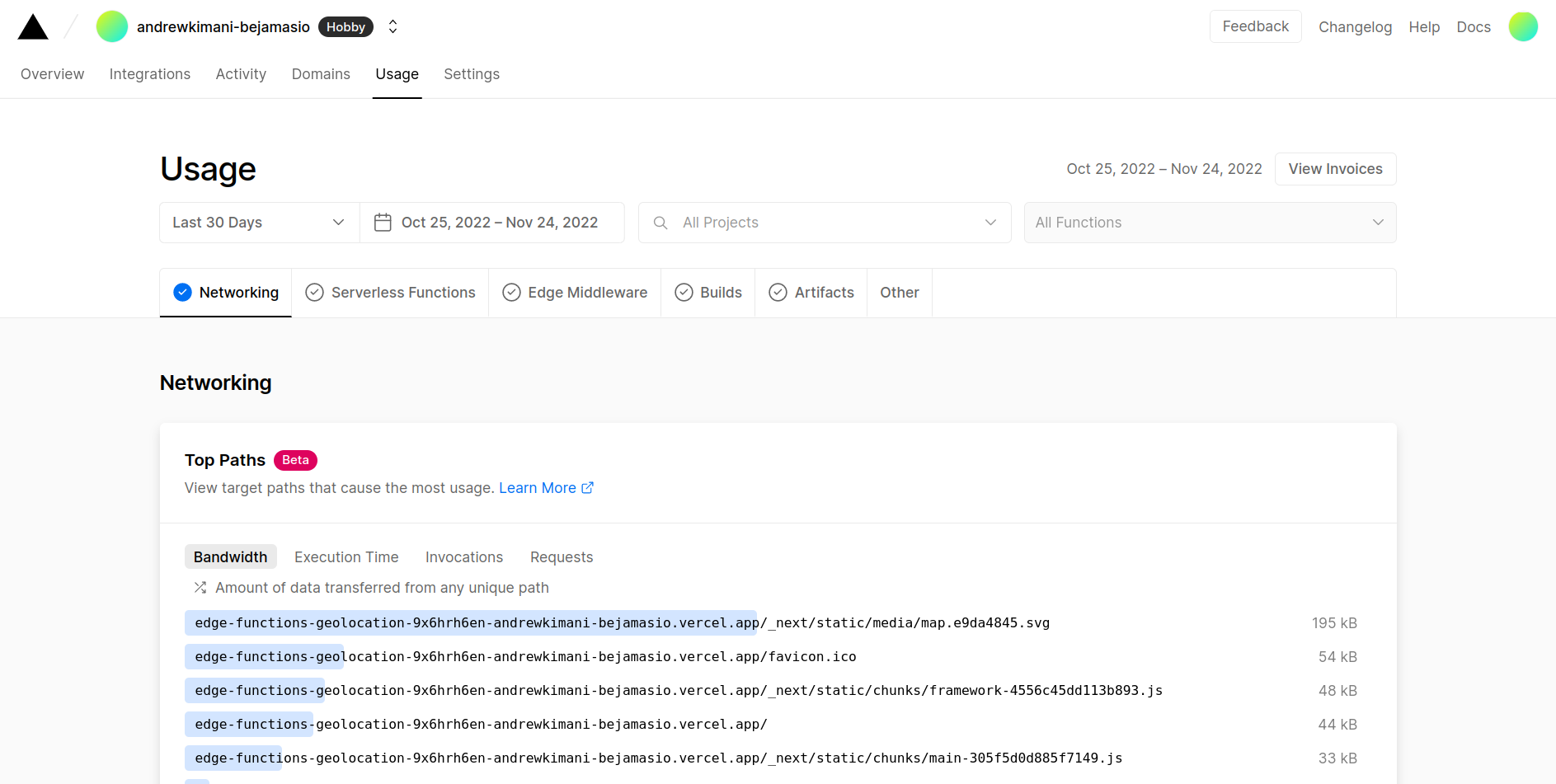
Task: Switch to Edge Middleware usage tab
Action: point(575,293)
